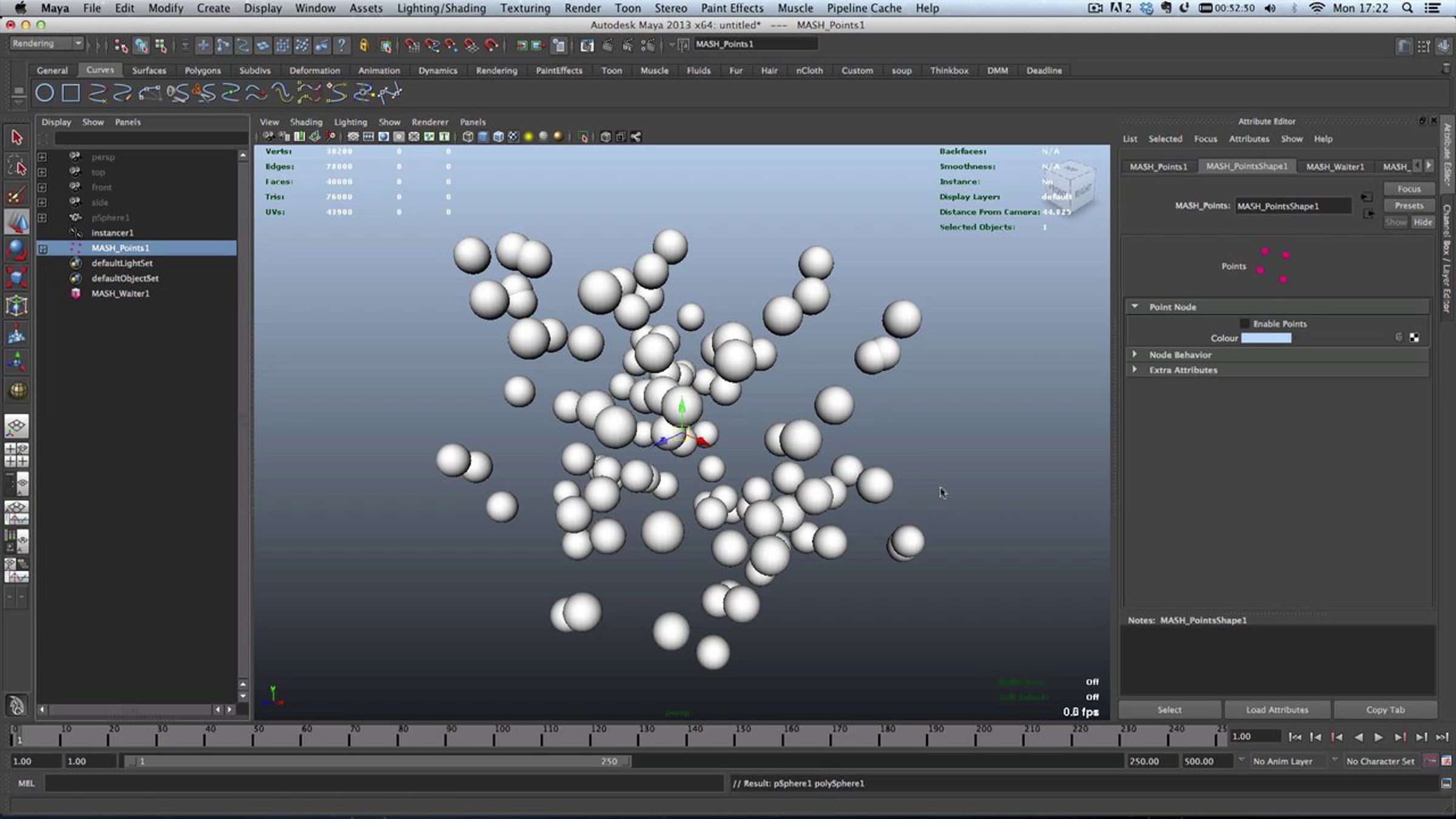This screenshot has height=819, width=1456.
Task: Open the Colour swatch picker
Action: click(1266, 338)
